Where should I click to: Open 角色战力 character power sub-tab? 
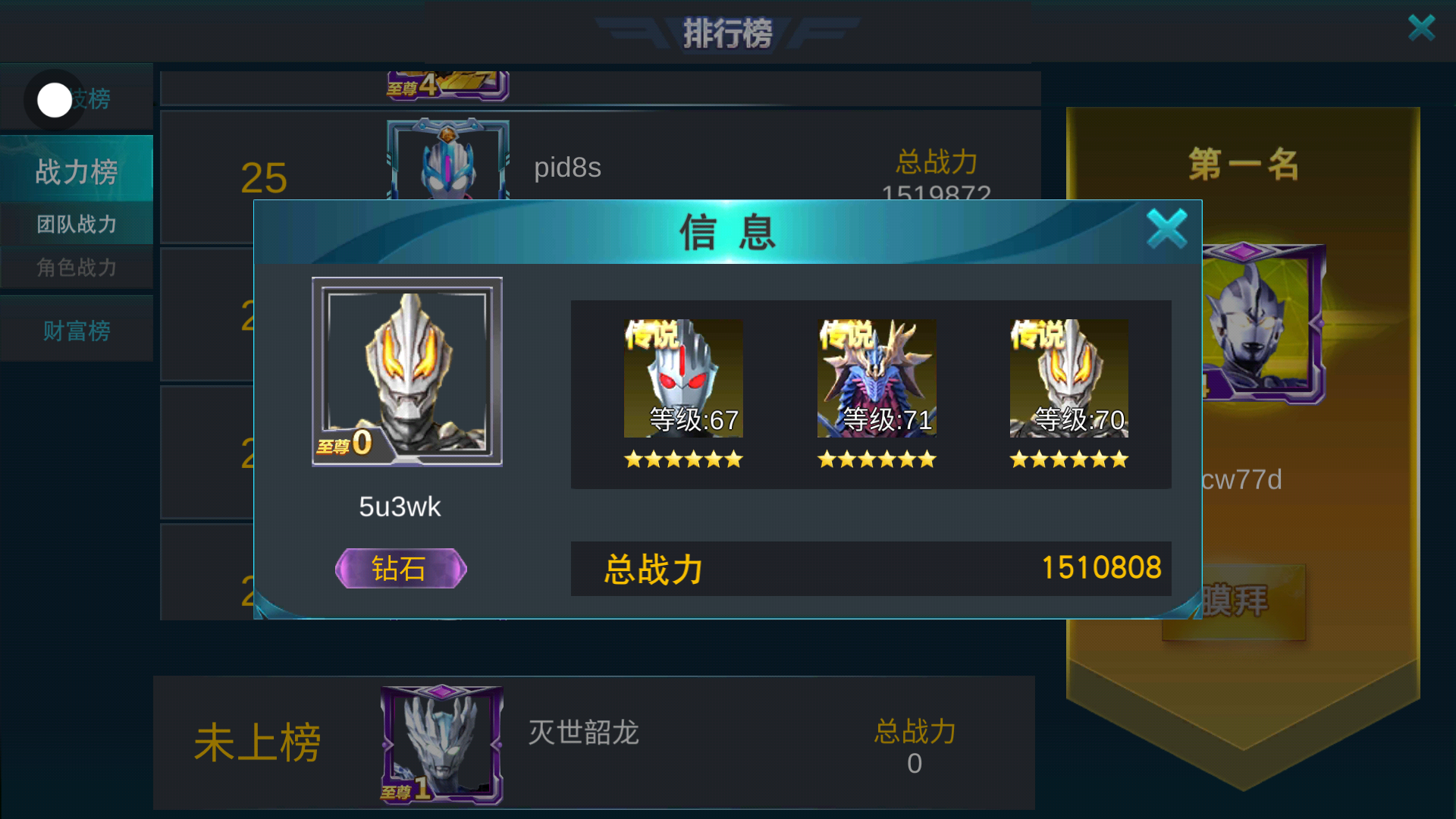[77, 267]
